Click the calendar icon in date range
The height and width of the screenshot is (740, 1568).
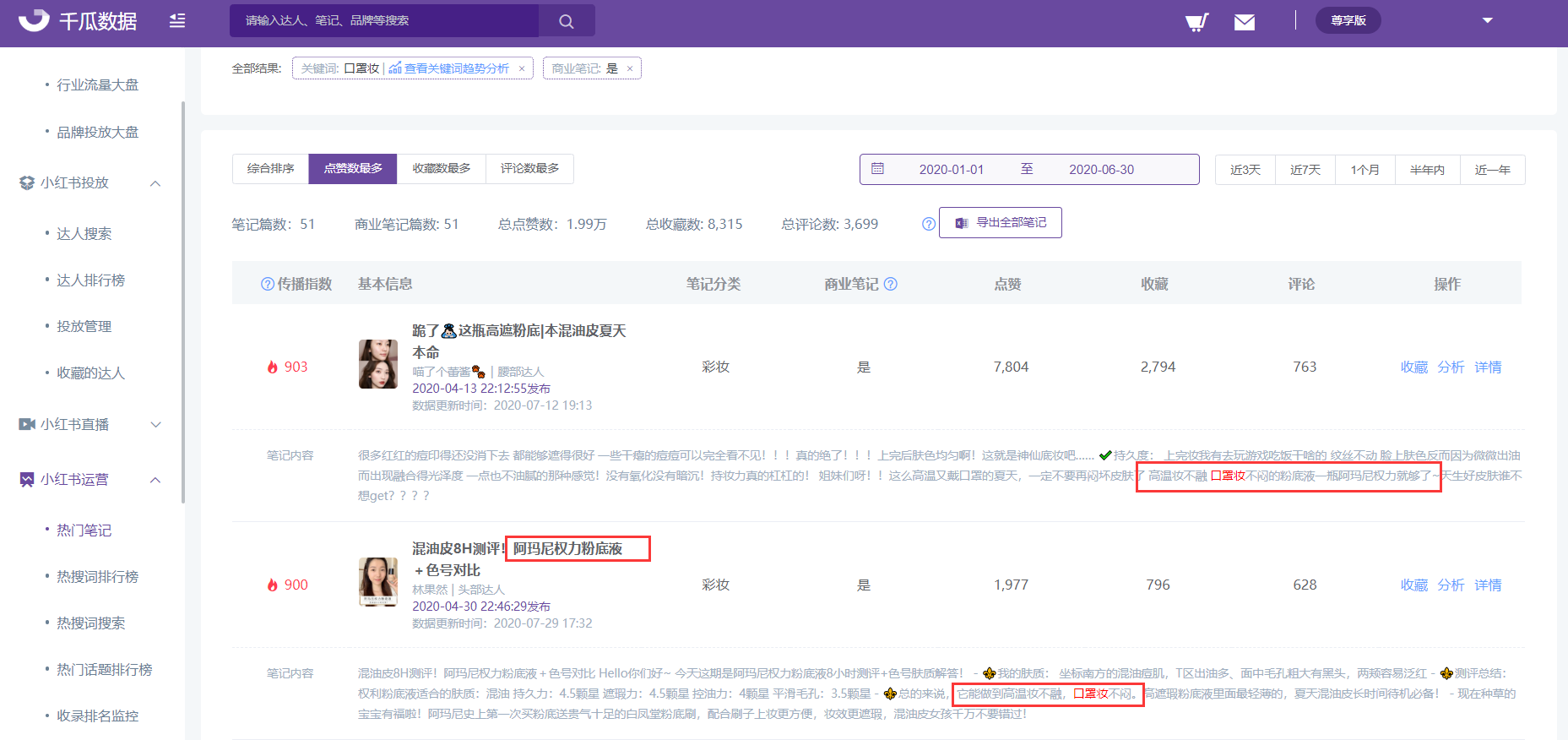click(x=877, y=169)
